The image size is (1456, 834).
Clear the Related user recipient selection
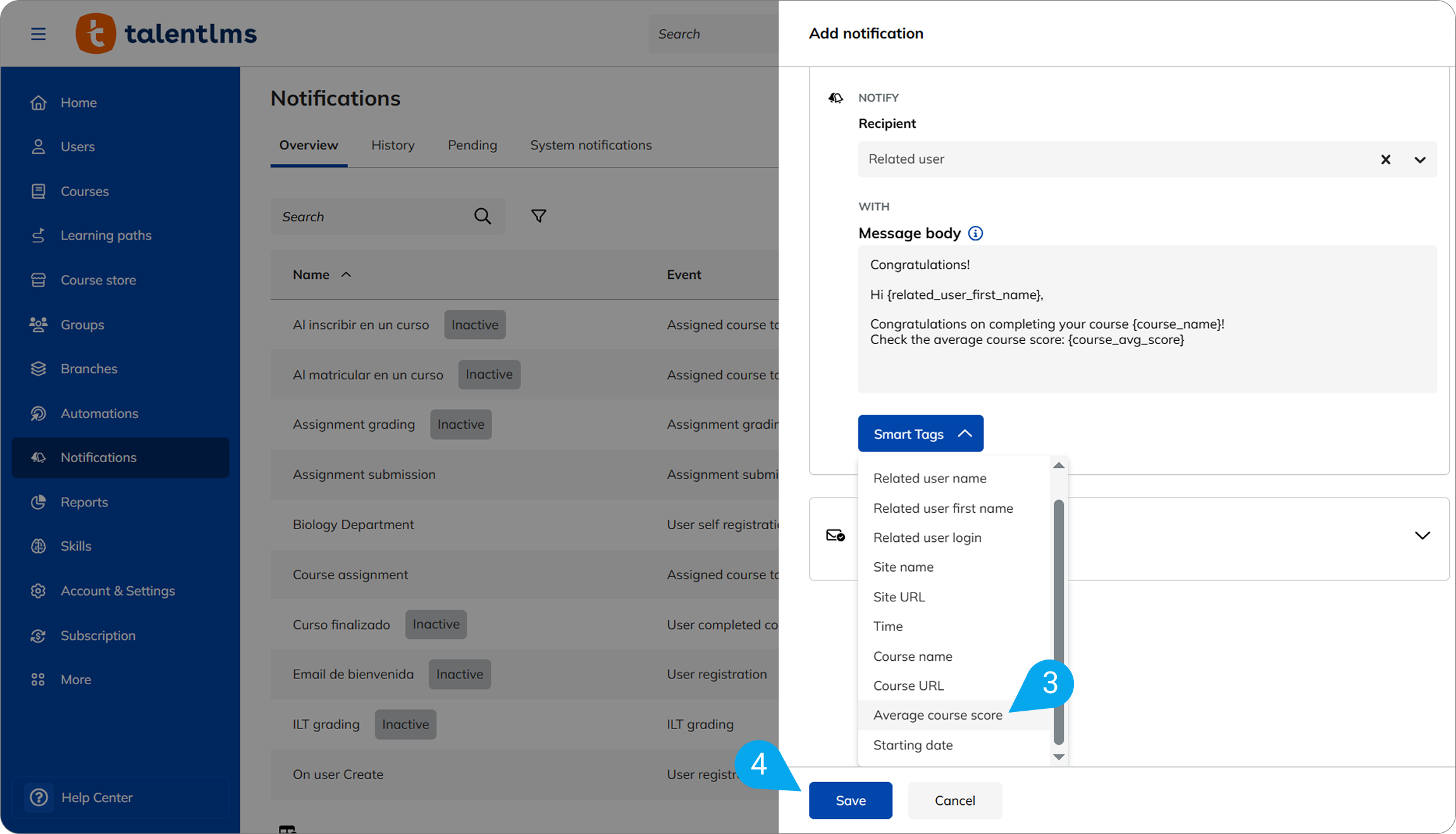click(1385, 159)
